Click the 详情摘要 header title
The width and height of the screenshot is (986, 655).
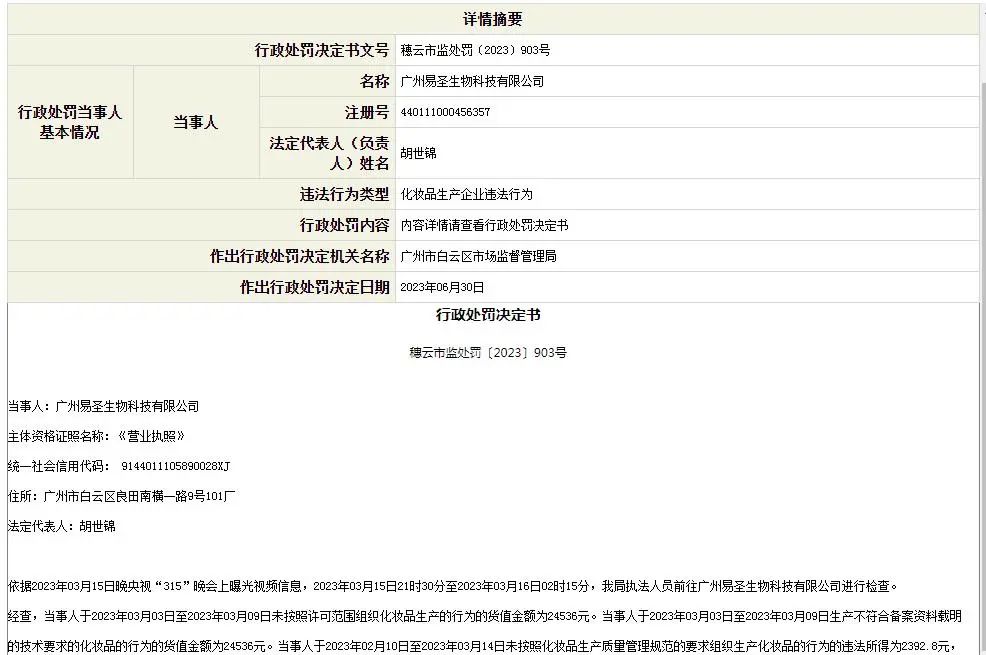coord(492,19)
